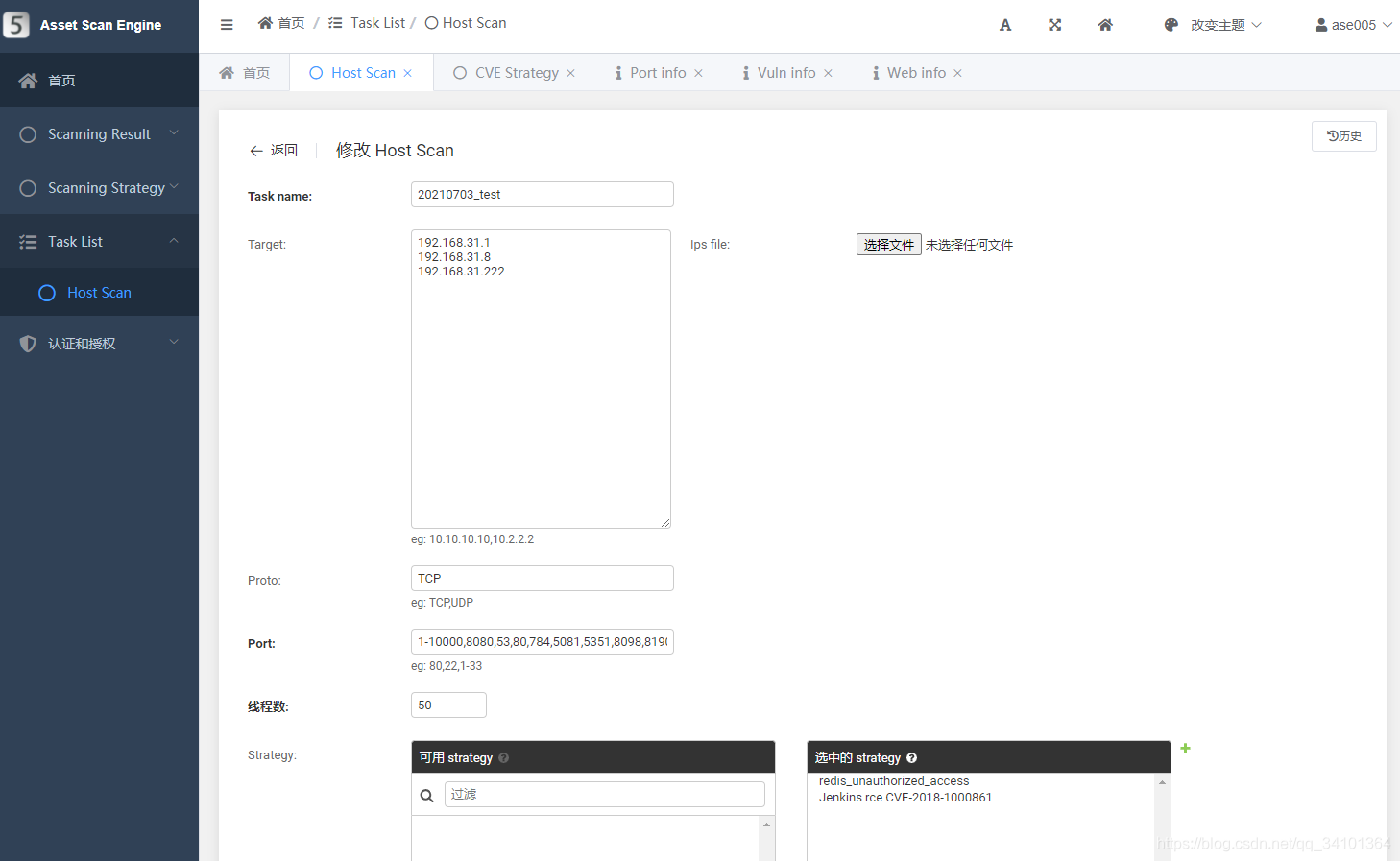The width and height of the screenshot is (1400, 861).
Task: Expand the Scanning Result menu
Action: [x=174, y=133]
